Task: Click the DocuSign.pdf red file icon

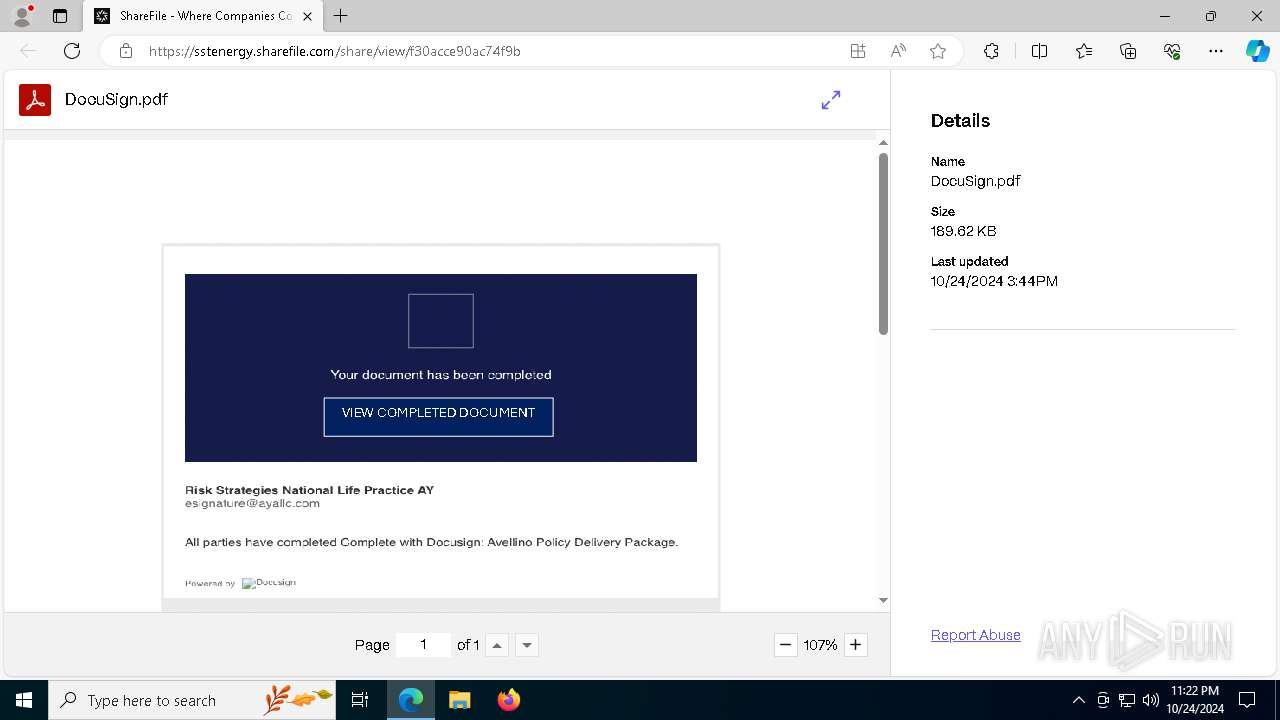Action: coord(35,100)
